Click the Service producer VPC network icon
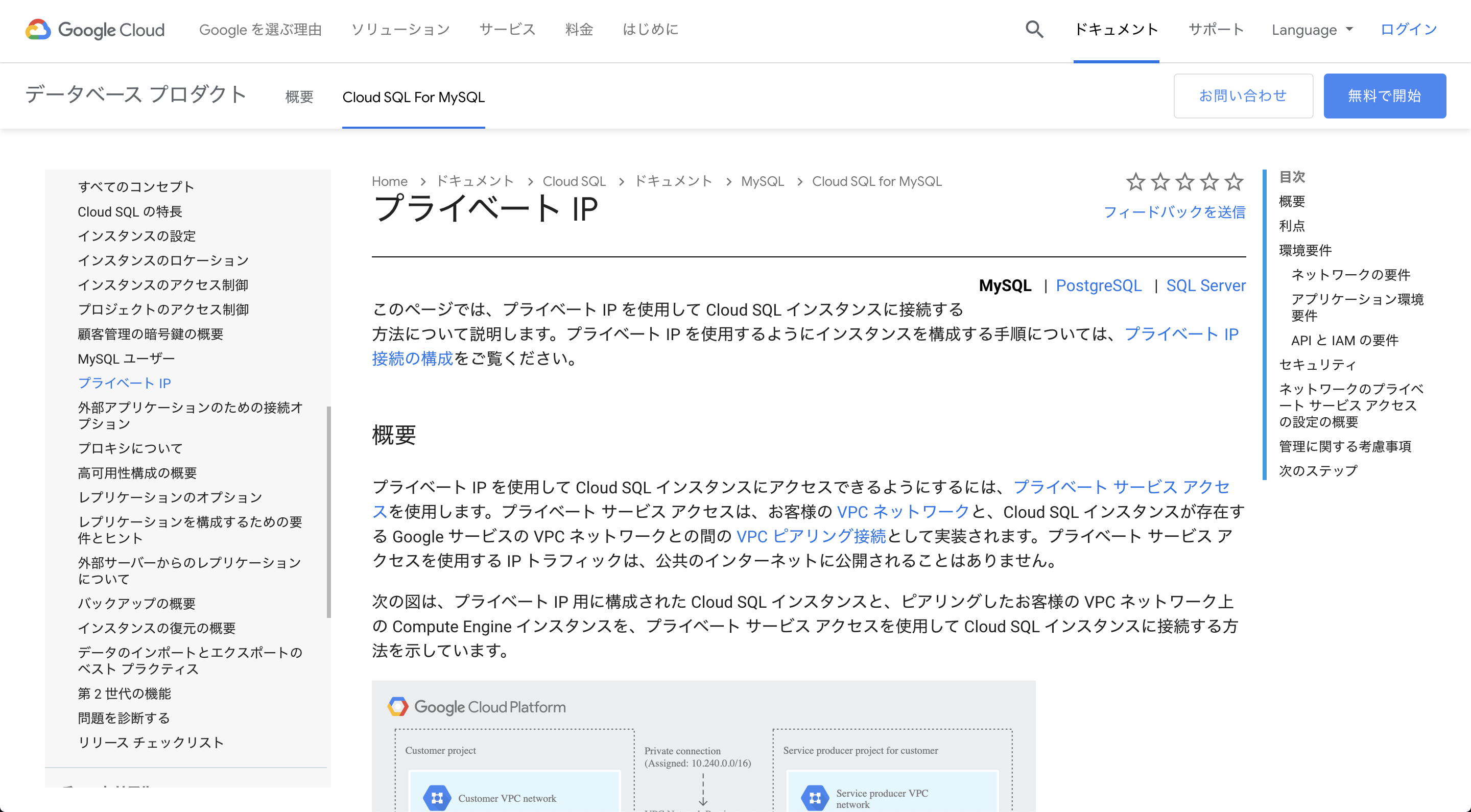1471x812 pixels. pos(815,798)
